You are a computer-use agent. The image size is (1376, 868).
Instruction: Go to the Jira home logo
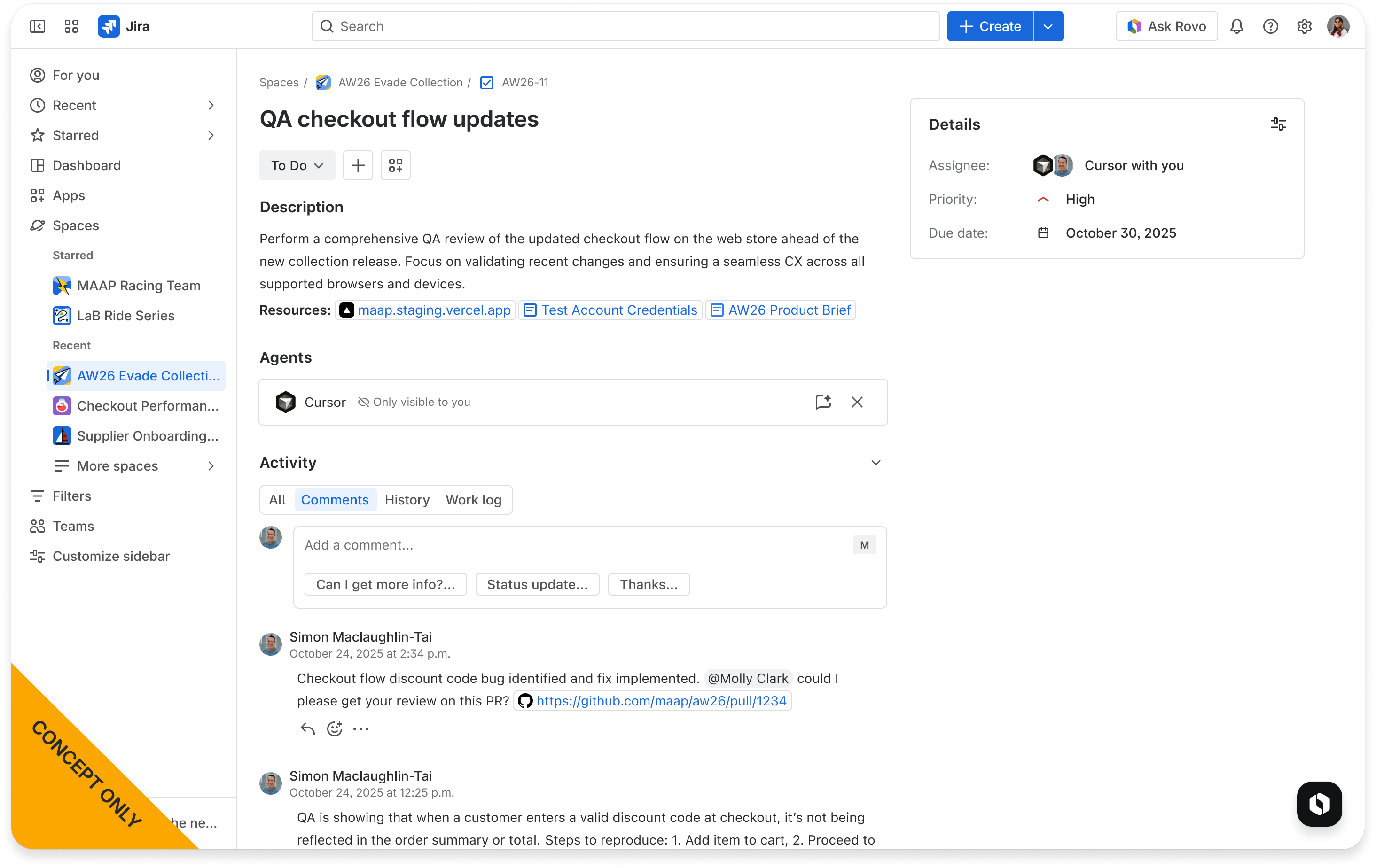click(124, 26)
